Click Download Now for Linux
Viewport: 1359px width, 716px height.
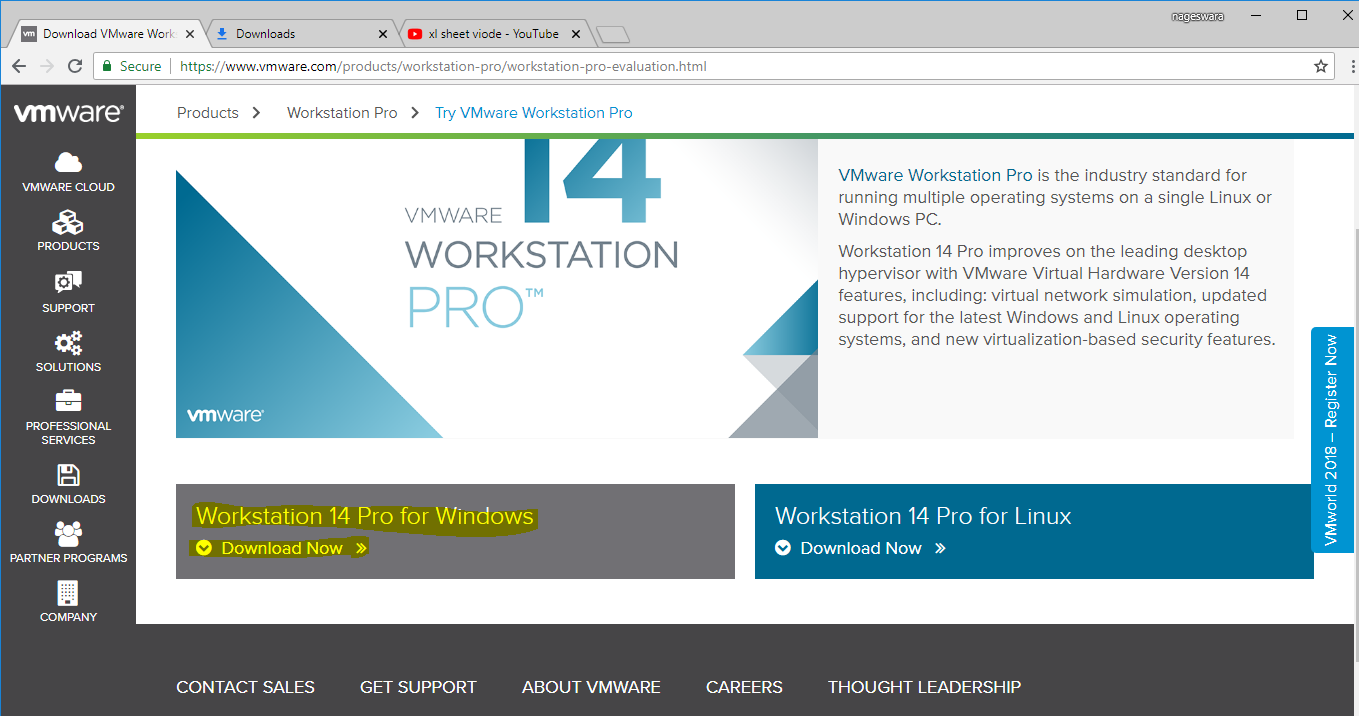[x=861, y=548]
